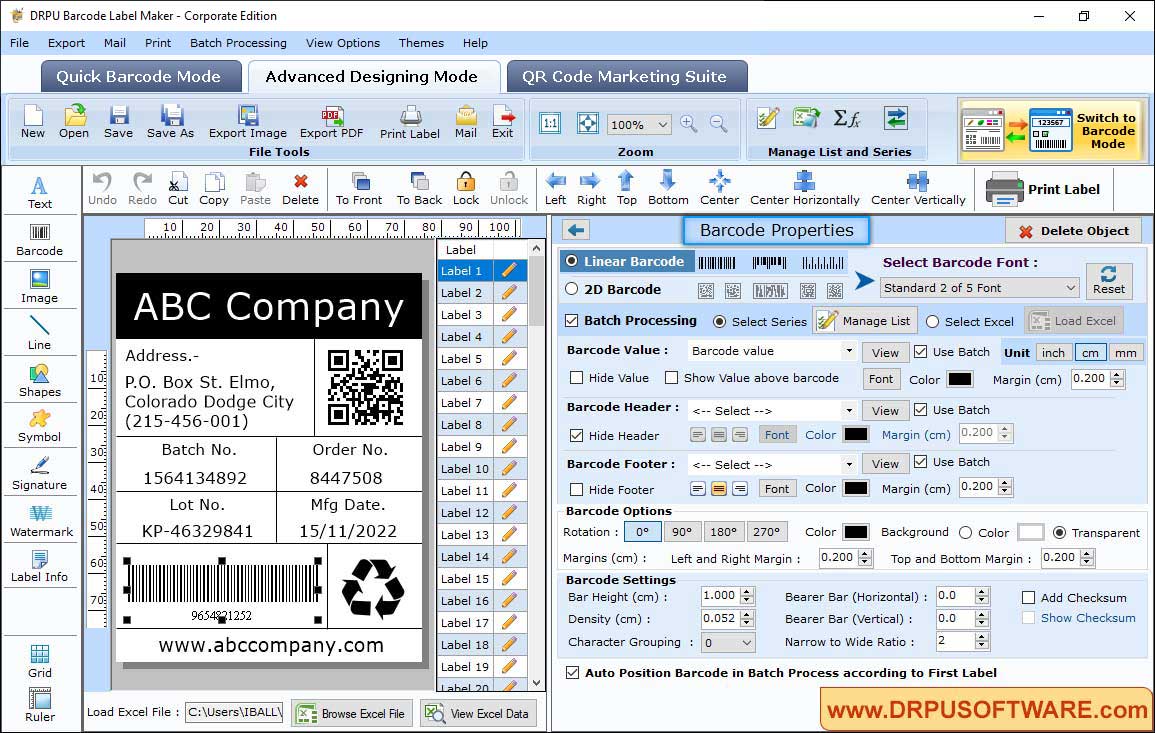The width and height of the screenshot is (1155, 733).
Task: Pick the Line drawing tool
Action: 40,333
